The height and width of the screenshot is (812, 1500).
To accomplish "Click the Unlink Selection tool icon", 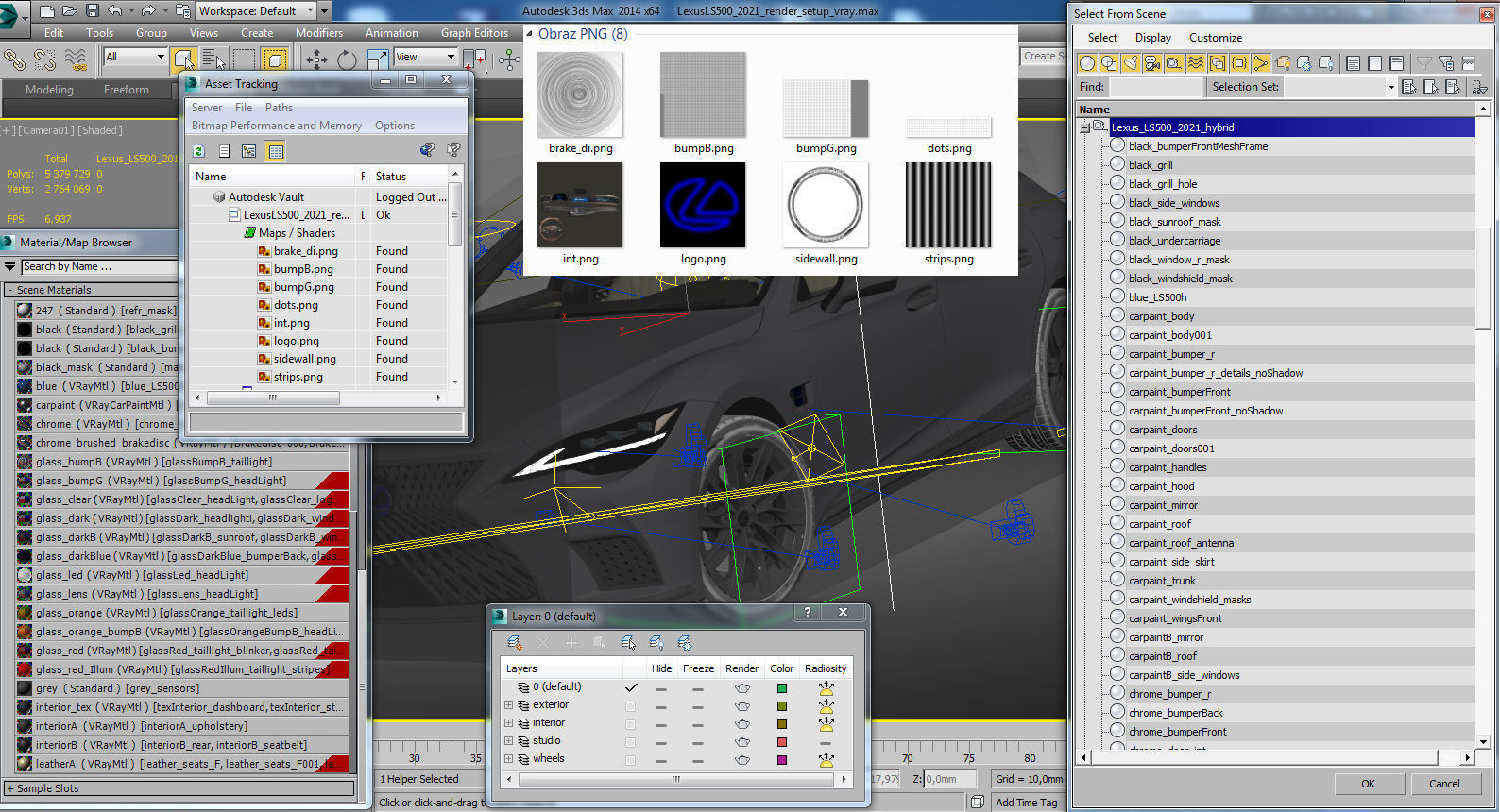I will pyautogui.click(x=44, y=59).
